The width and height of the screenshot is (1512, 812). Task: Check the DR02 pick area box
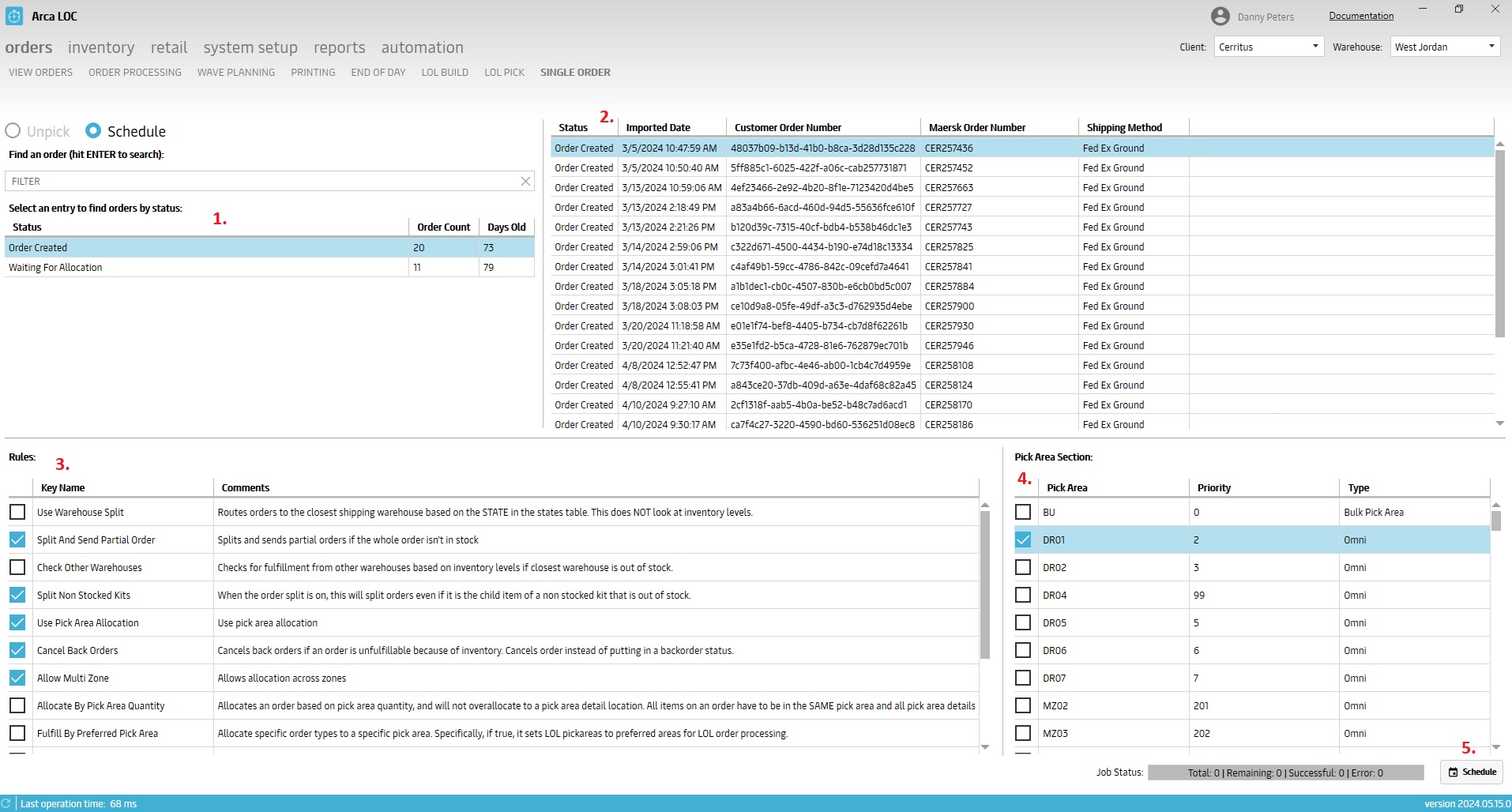pyautogui.click(x=1023, y=567)
